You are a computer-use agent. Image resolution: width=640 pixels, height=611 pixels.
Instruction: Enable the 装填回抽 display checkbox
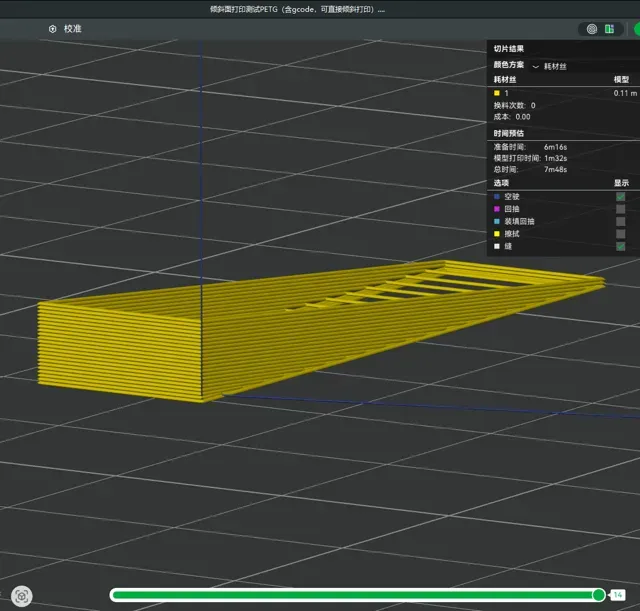(x=620, y=221)
